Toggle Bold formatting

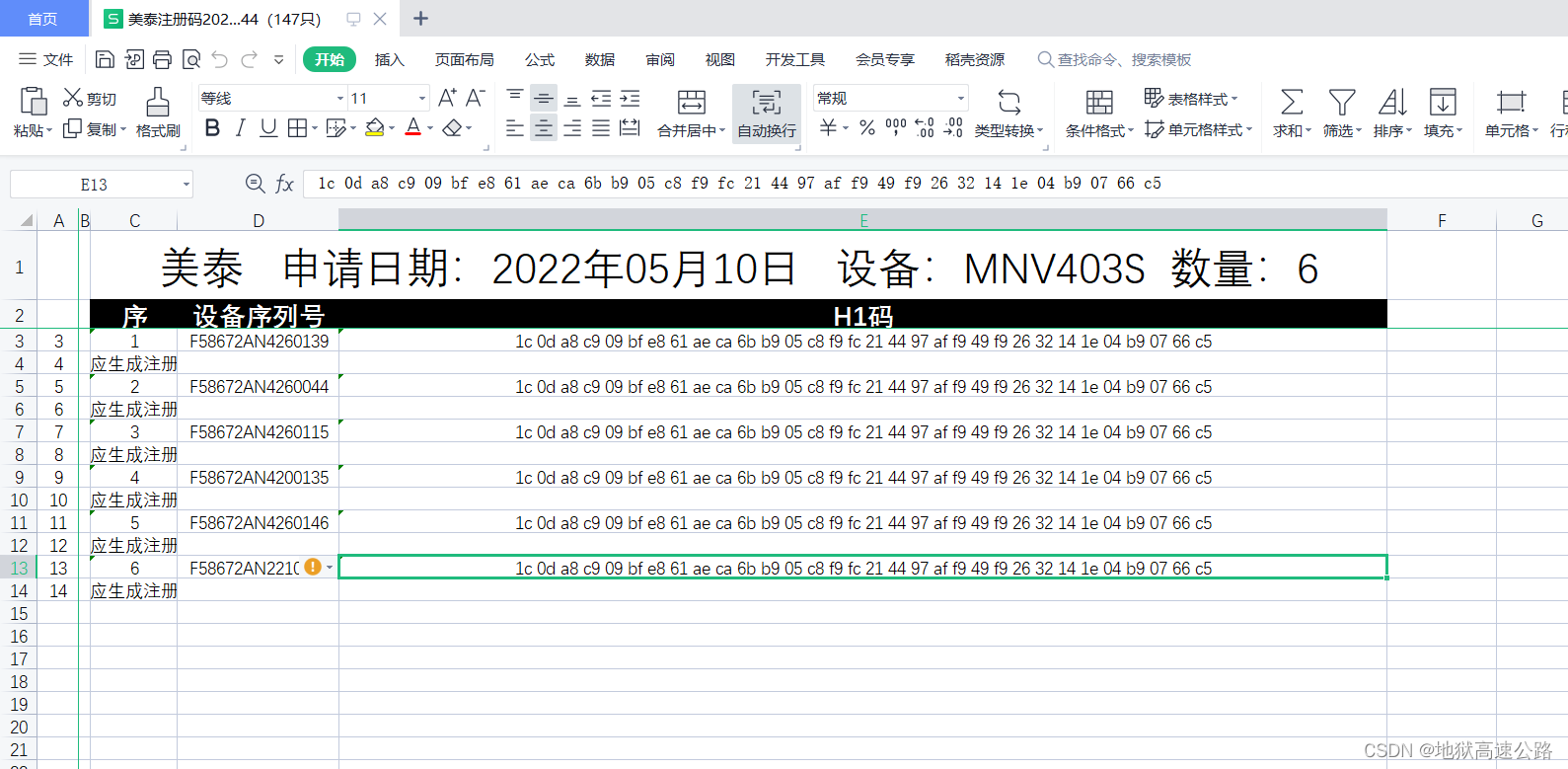coord(212,128)
